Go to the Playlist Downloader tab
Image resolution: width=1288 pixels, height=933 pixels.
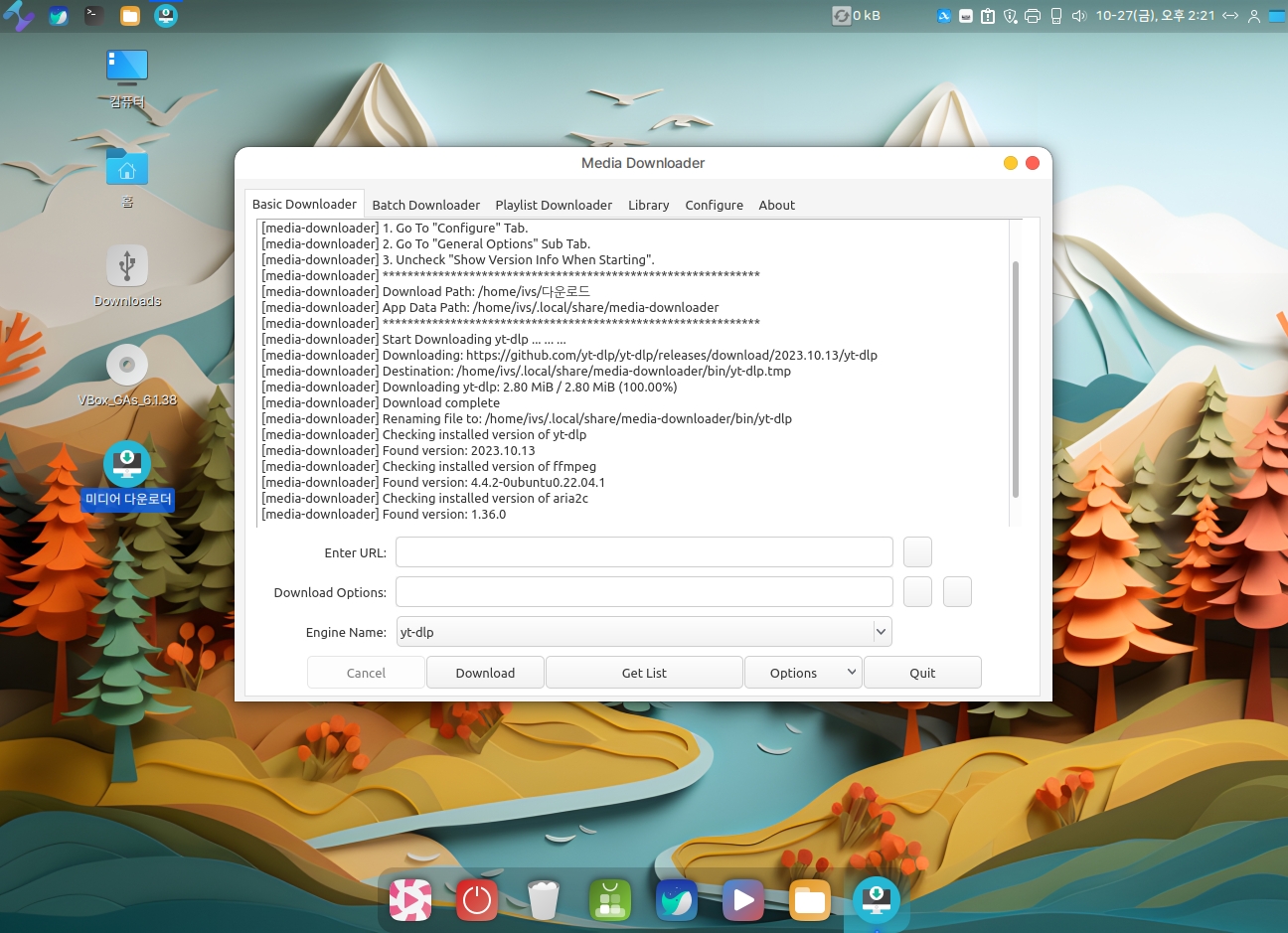[x=554, y=205]
